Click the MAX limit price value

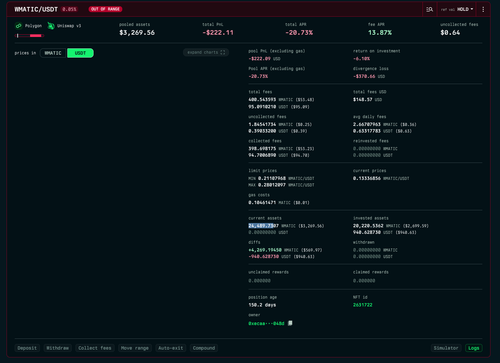272,185
